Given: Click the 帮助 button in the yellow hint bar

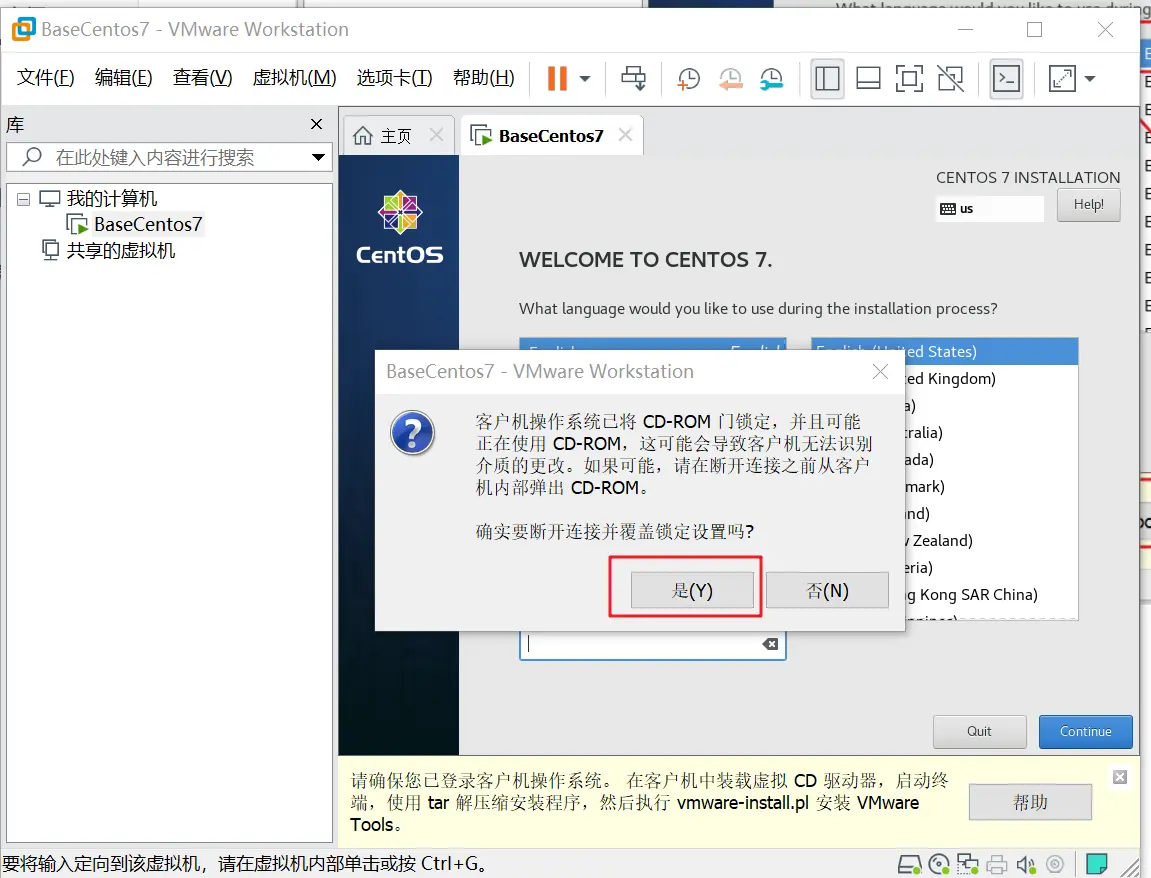Looking at the screenshot, I should [x=1030, y=802].
